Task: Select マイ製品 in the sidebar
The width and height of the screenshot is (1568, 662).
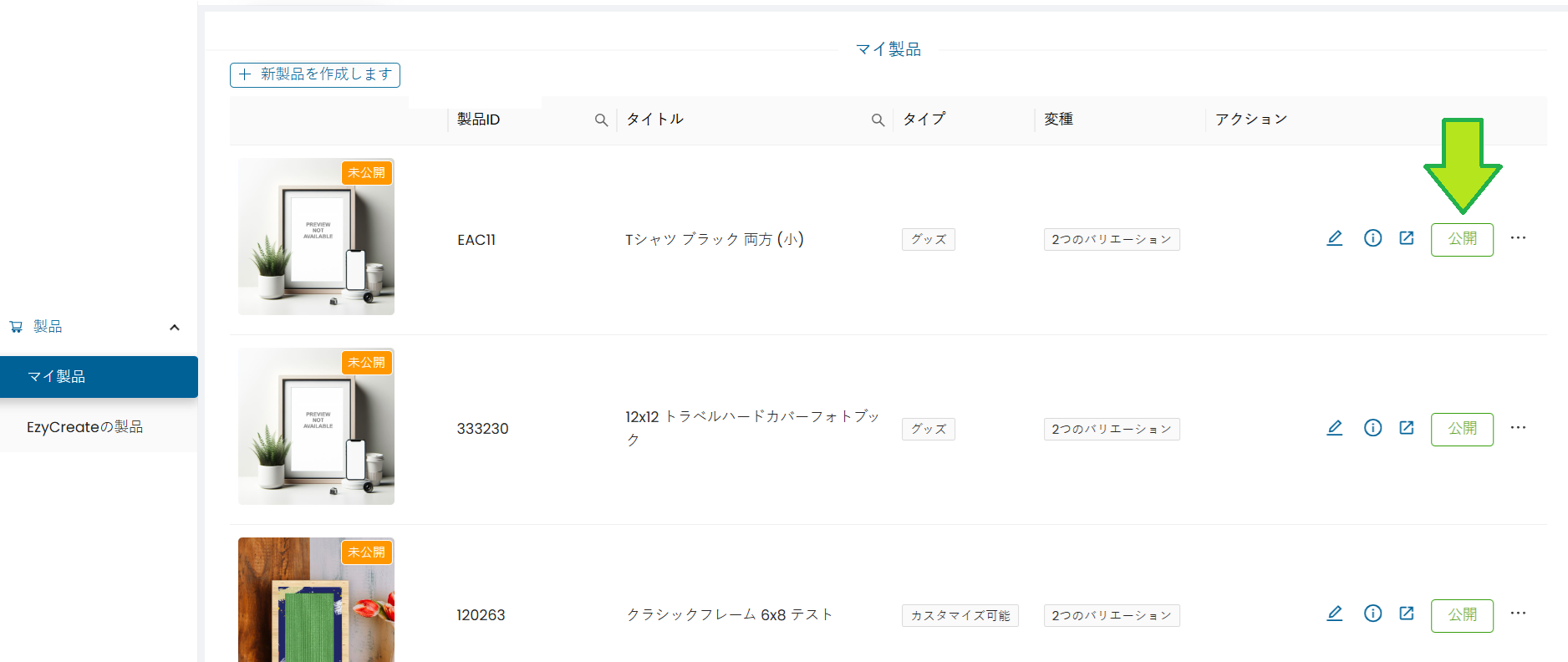Action: 99,377
